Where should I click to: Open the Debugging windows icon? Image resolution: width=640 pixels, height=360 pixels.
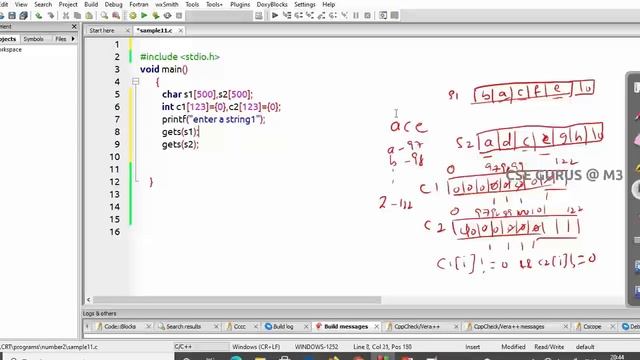click(383, 16)
